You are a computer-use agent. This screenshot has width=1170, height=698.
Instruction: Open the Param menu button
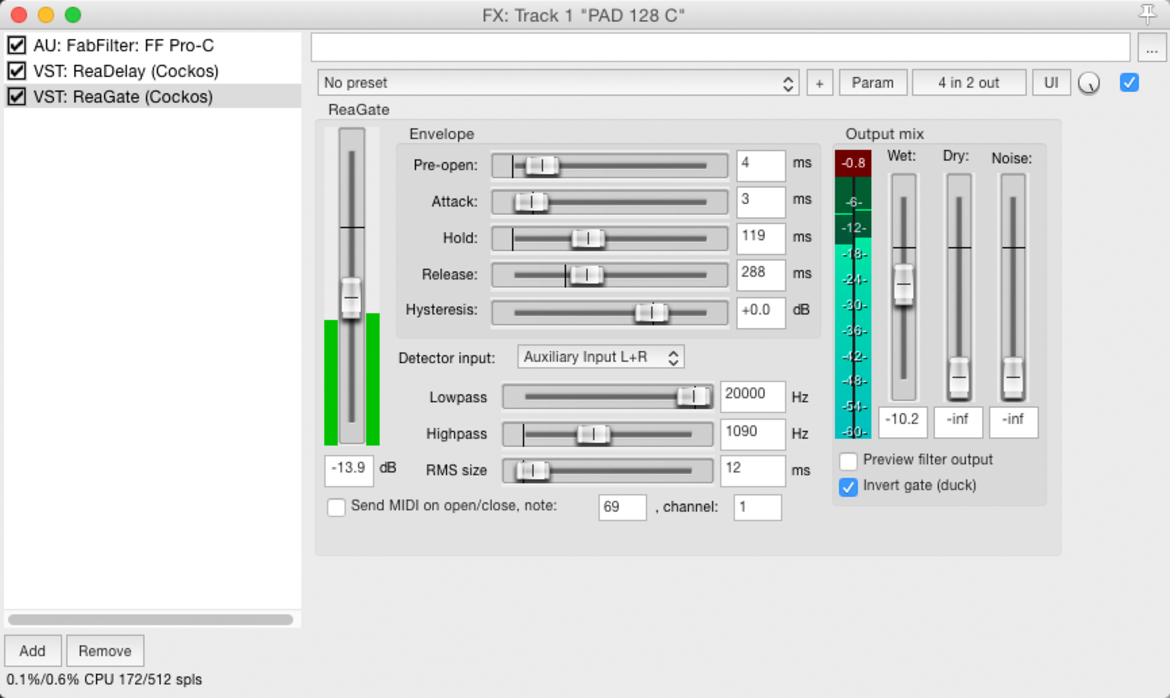(873, 83)
